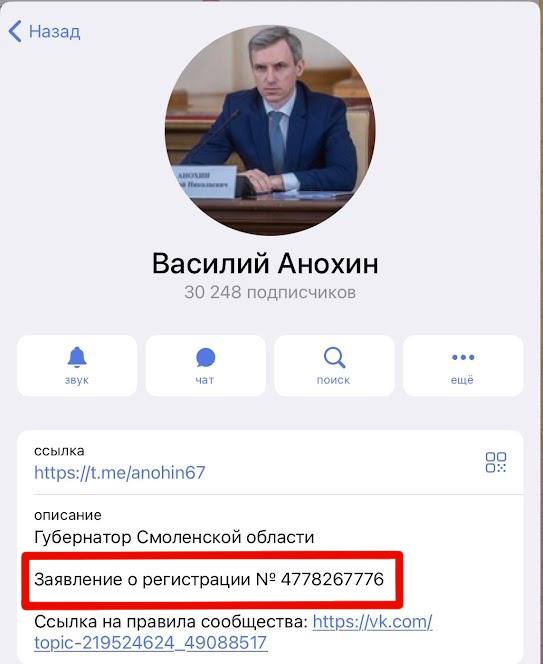Tap the 30 248 подписчиков subscriber count
The width and height of the screenshot is (543, 664).
(x=270, y=292)
